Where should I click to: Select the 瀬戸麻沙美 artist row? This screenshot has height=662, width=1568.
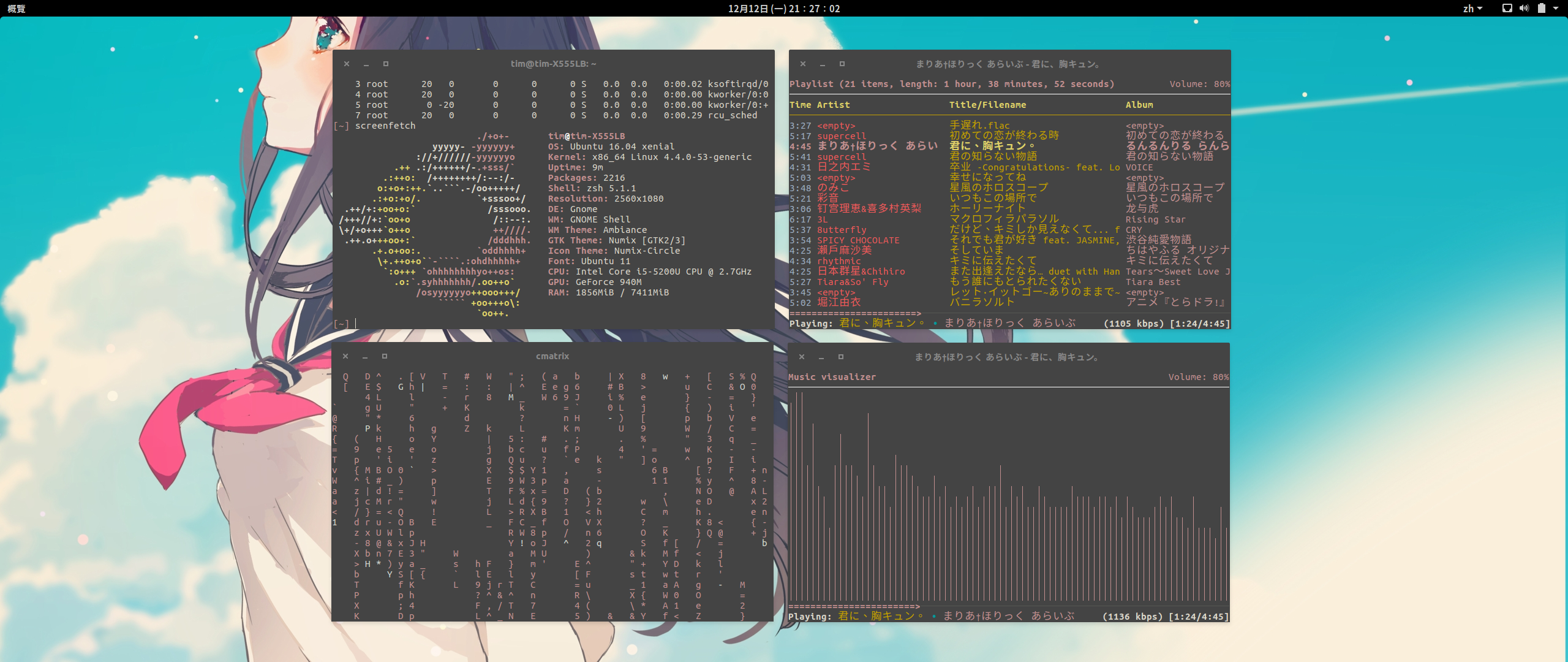(1009, 251)
